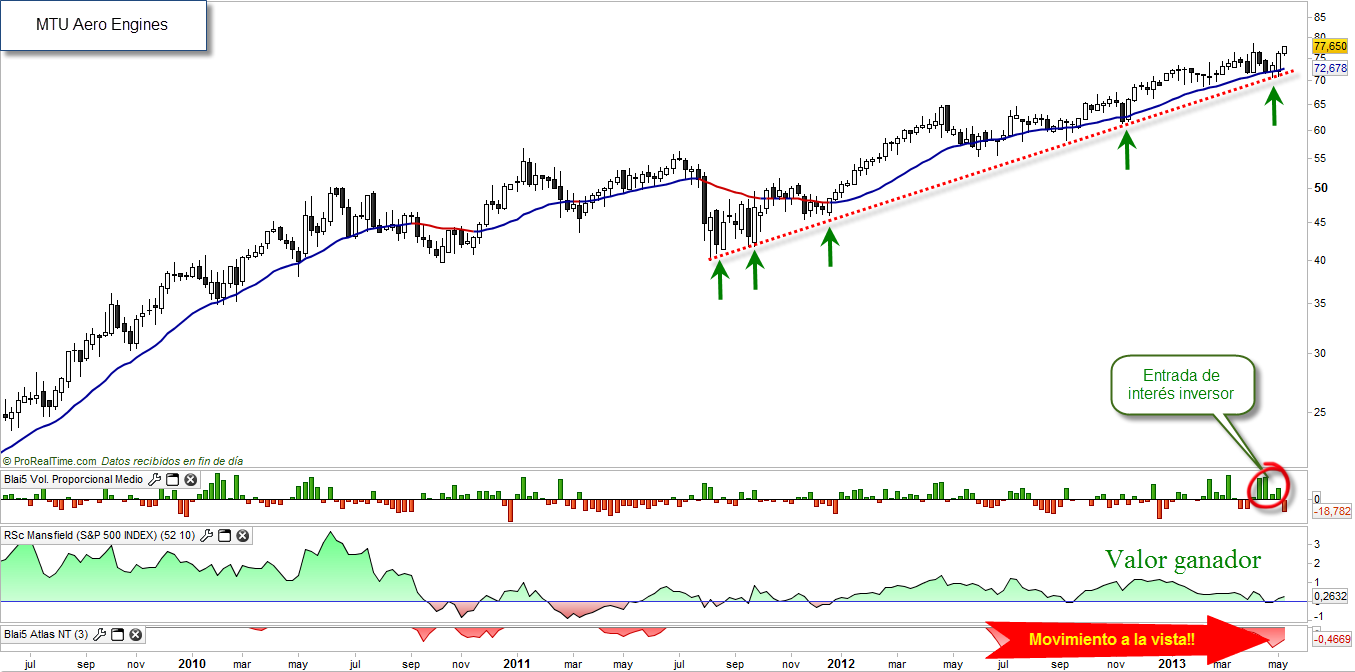This screenshot has width=1355, height=672.
Task: Select the 'Blai5 Vol. Proporcional Medio' label
Action: (75, 480)
